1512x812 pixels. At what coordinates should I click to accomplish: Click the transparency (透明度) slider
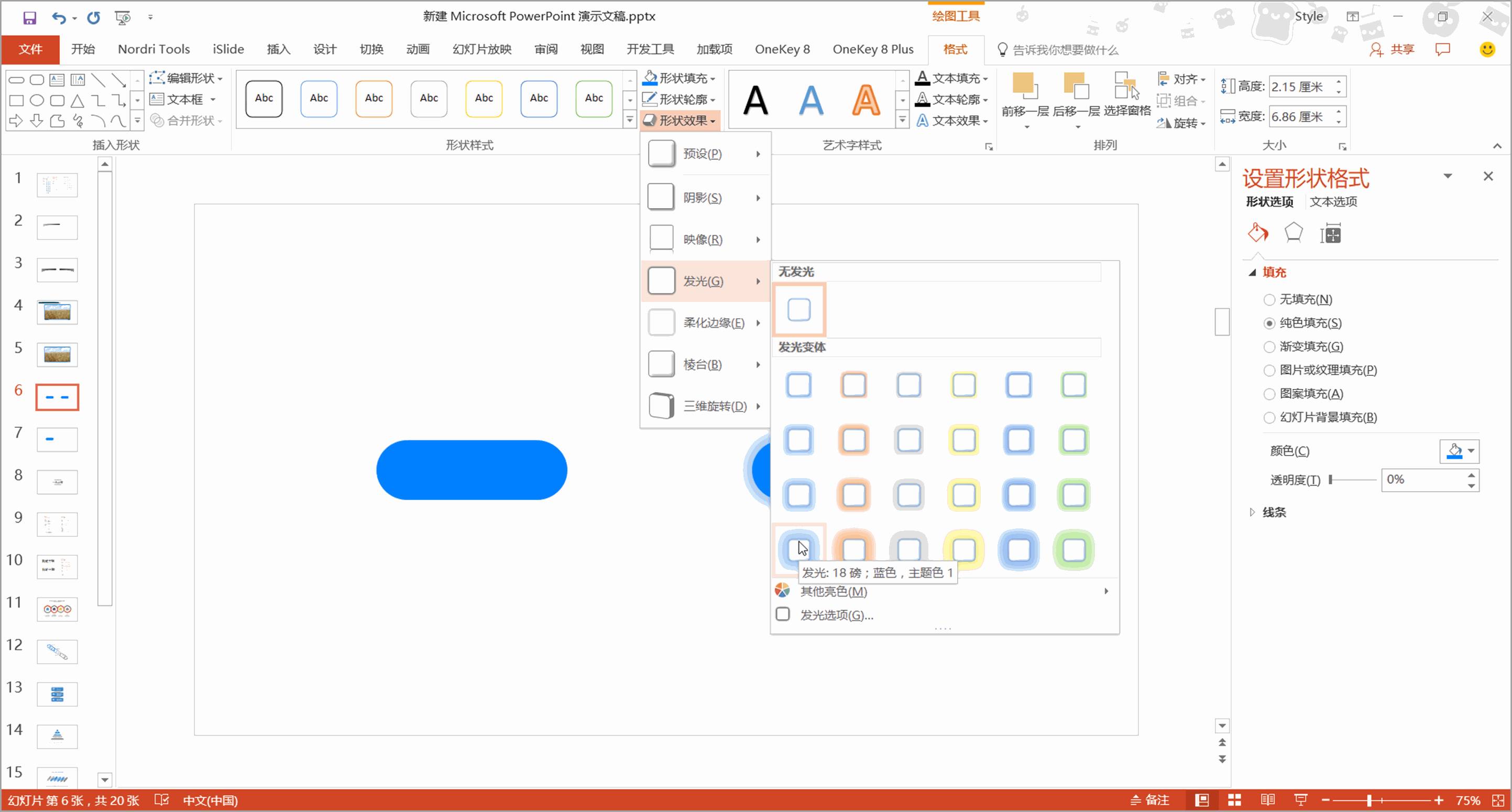[1352, 480]
